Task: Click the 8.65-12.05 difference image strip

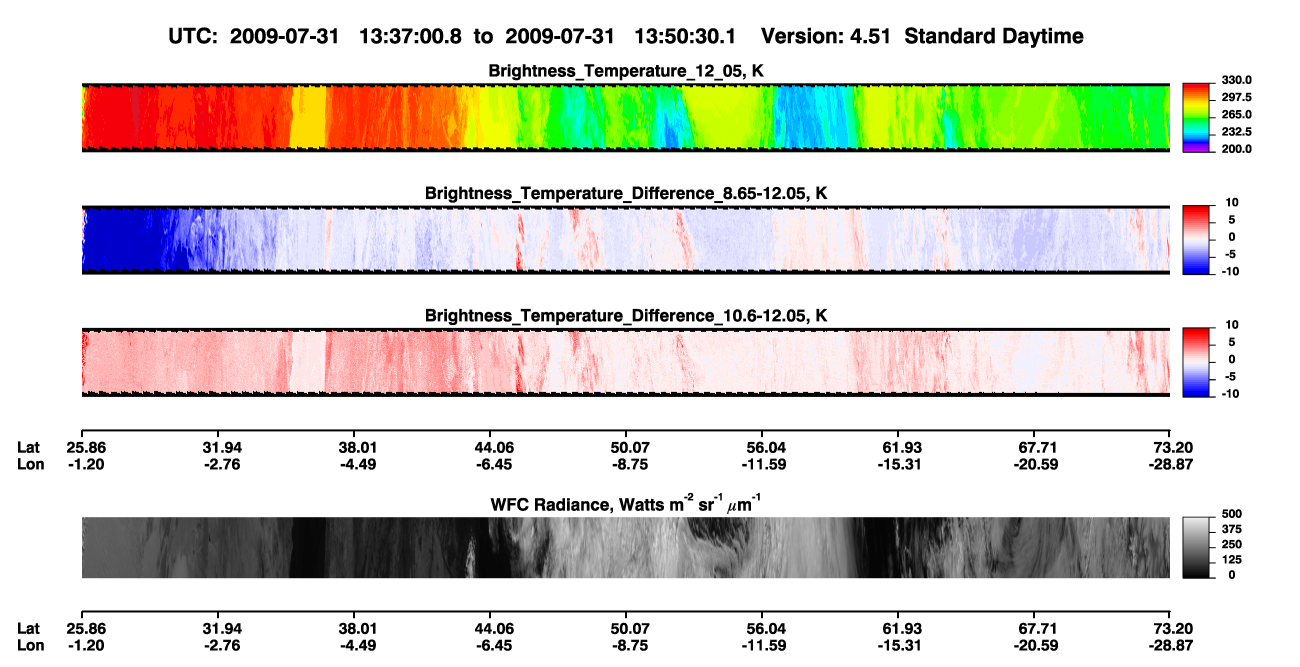Action: pos(626,239)
